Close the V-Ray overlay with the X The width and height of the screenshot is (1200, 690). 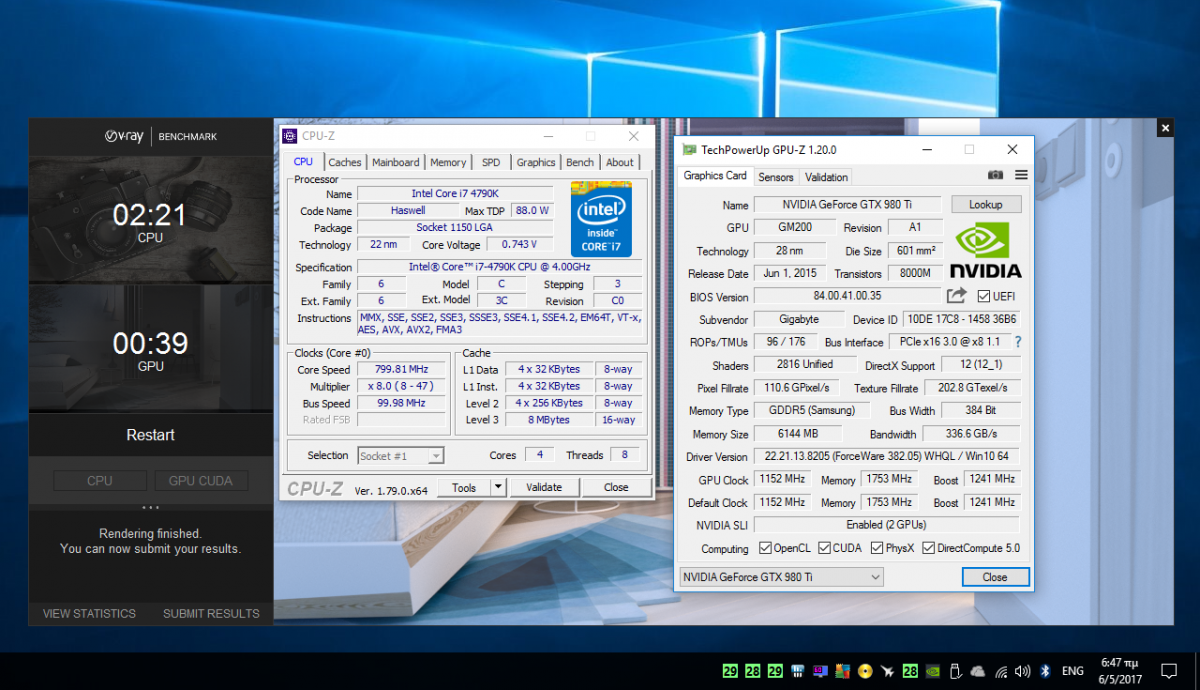pyautogui.click(x=1165, y=128)
